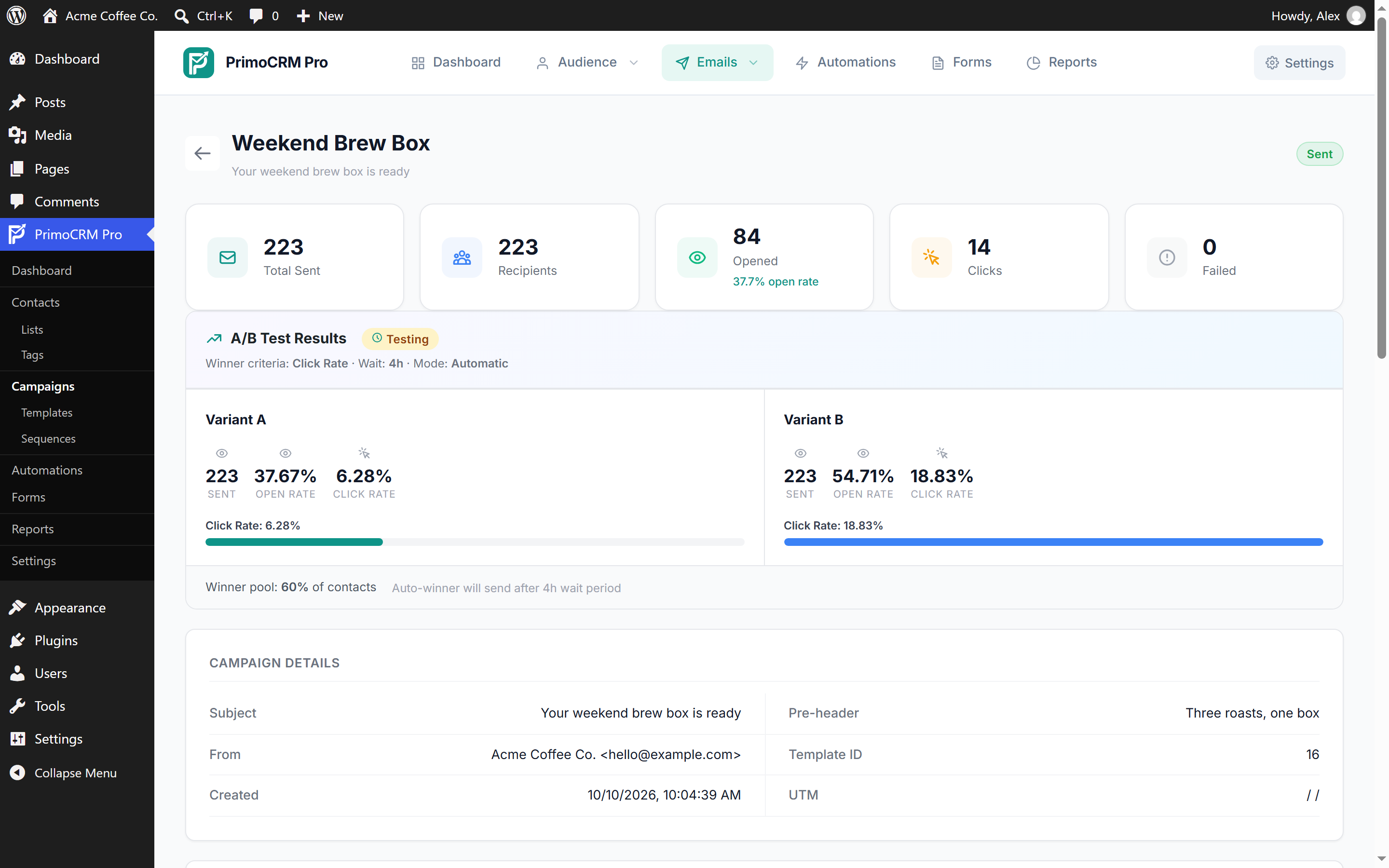Click the 37.7% open rate text
The height and width of the screenshot is (868, 1389).
point(776,281)
